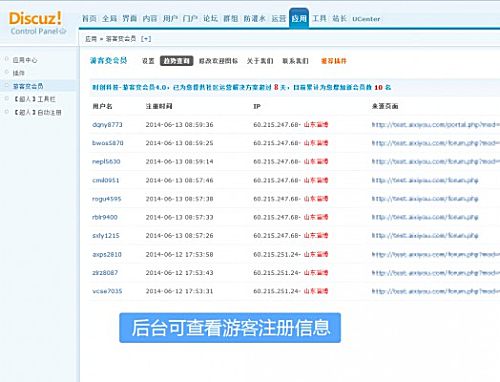Click the highlighted dark plugin sub-tab
Screen dimensions: 500x382
(x=176, y=61)
